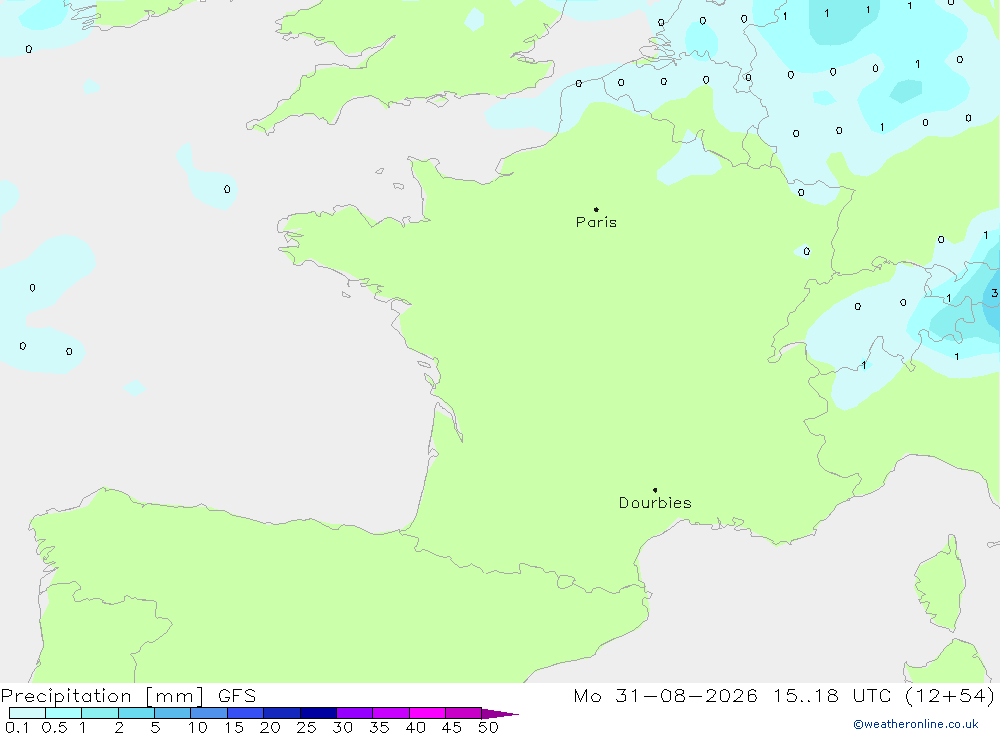Click the magenta 40 mm legend swatch

[427, 713]
